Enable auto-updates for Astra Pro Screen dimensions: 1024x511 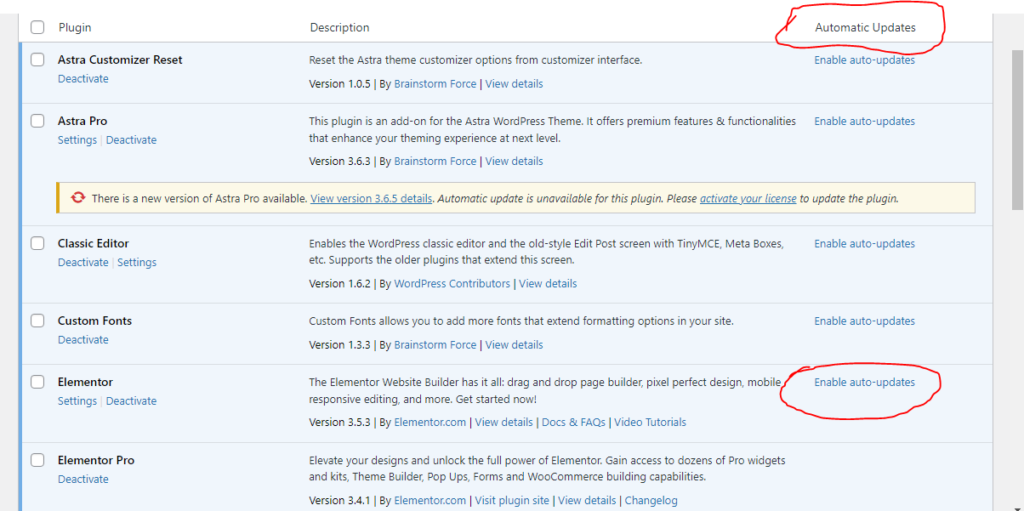coord(865,121)
